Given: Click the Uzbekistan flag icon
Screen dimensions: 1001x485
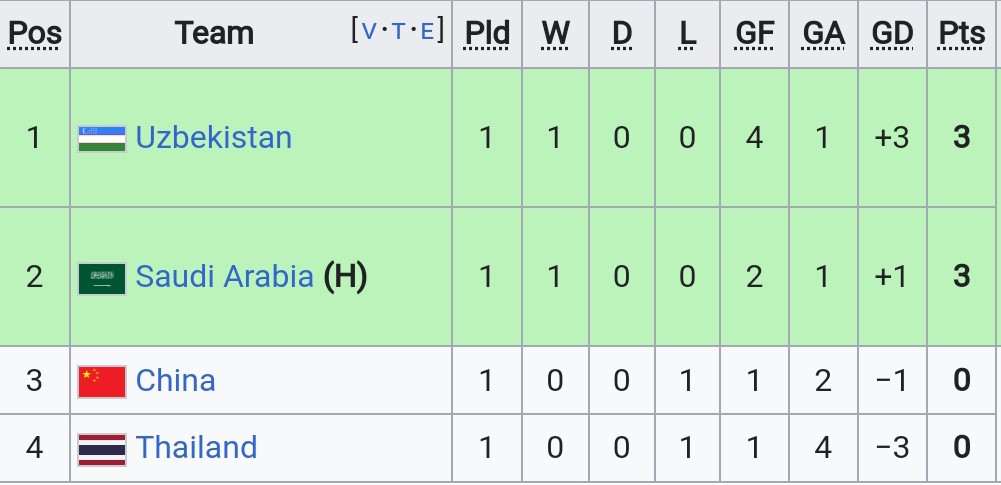Looking at the screenshot, I should [x=102, y=138].
